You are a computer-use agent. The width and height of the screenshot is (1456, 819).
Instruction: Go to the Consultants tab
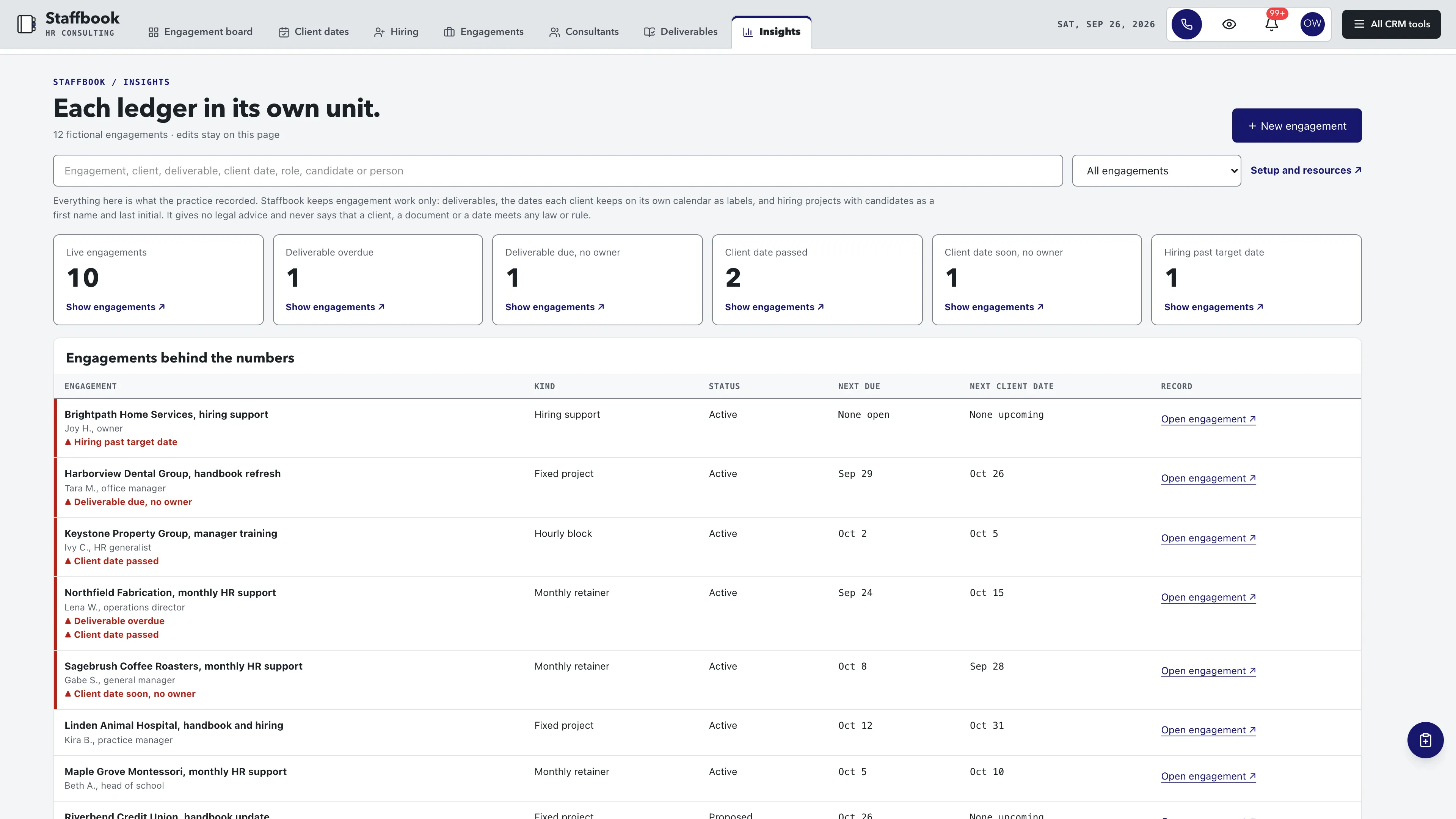[x=584, y=31]
